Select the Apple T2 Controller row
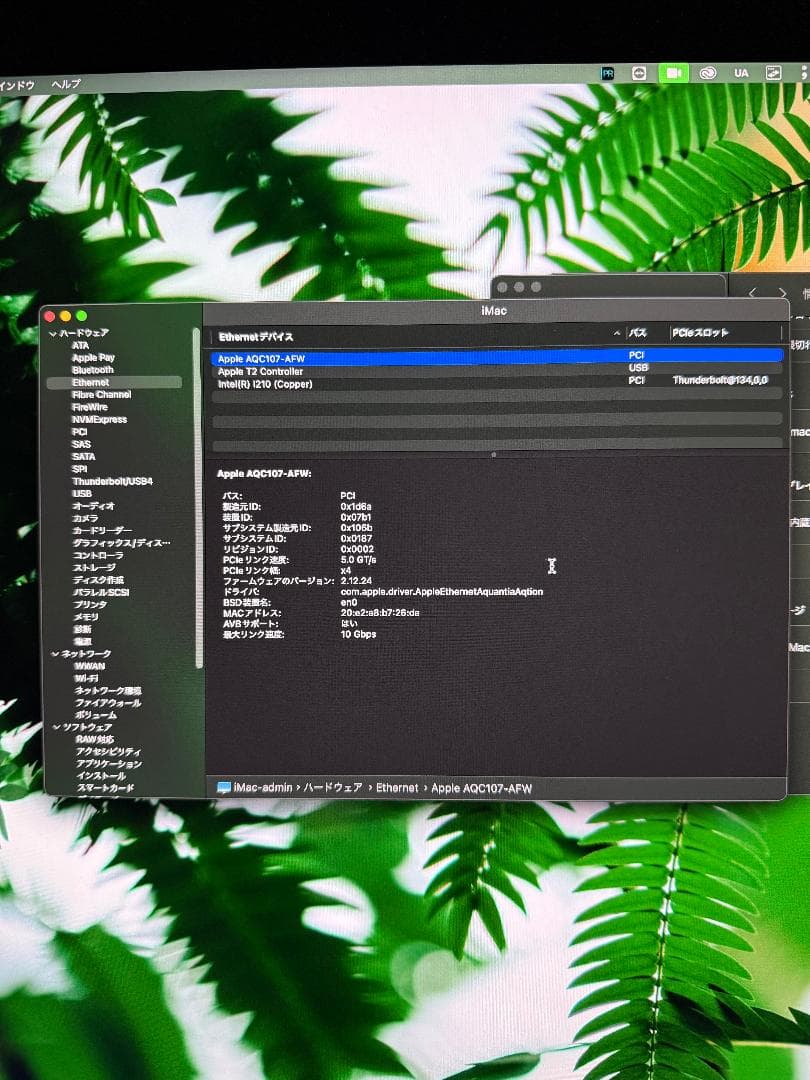This screenshot has height=1080, width=810. pyautogui.click(x=260, y=371)
